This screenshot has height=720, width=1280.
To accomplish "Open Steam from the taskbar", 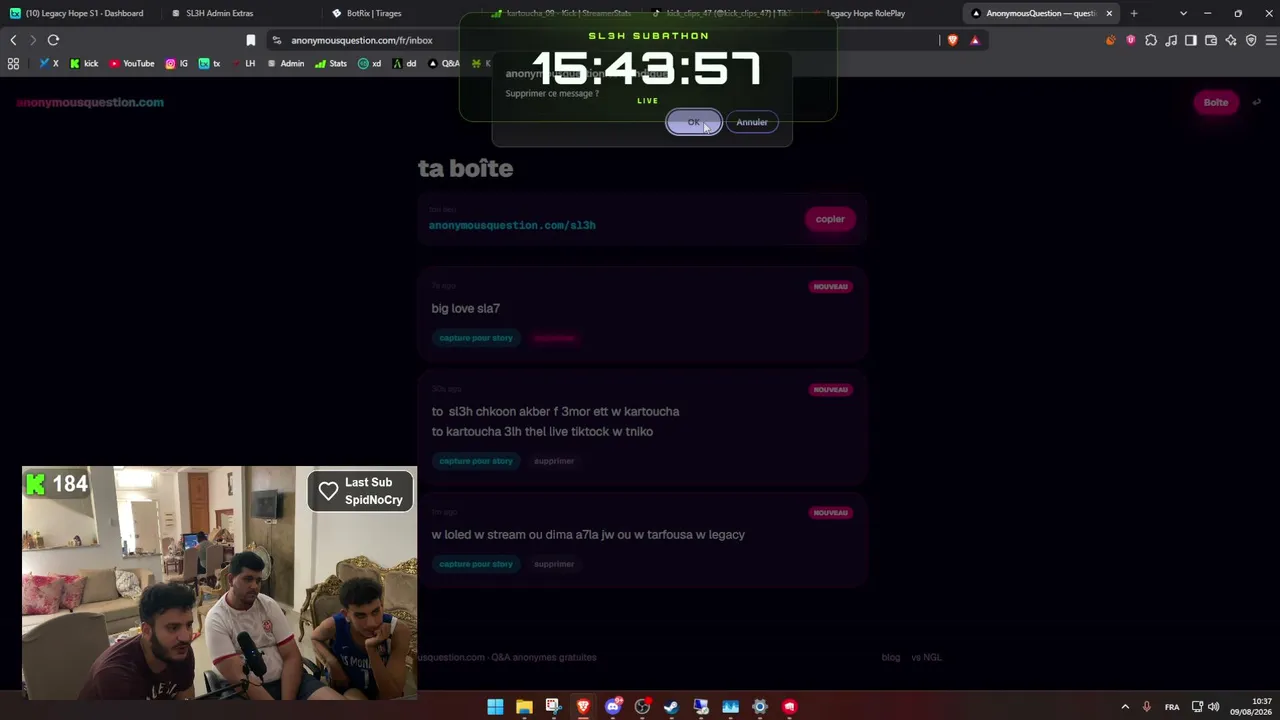I will (671, 707).
